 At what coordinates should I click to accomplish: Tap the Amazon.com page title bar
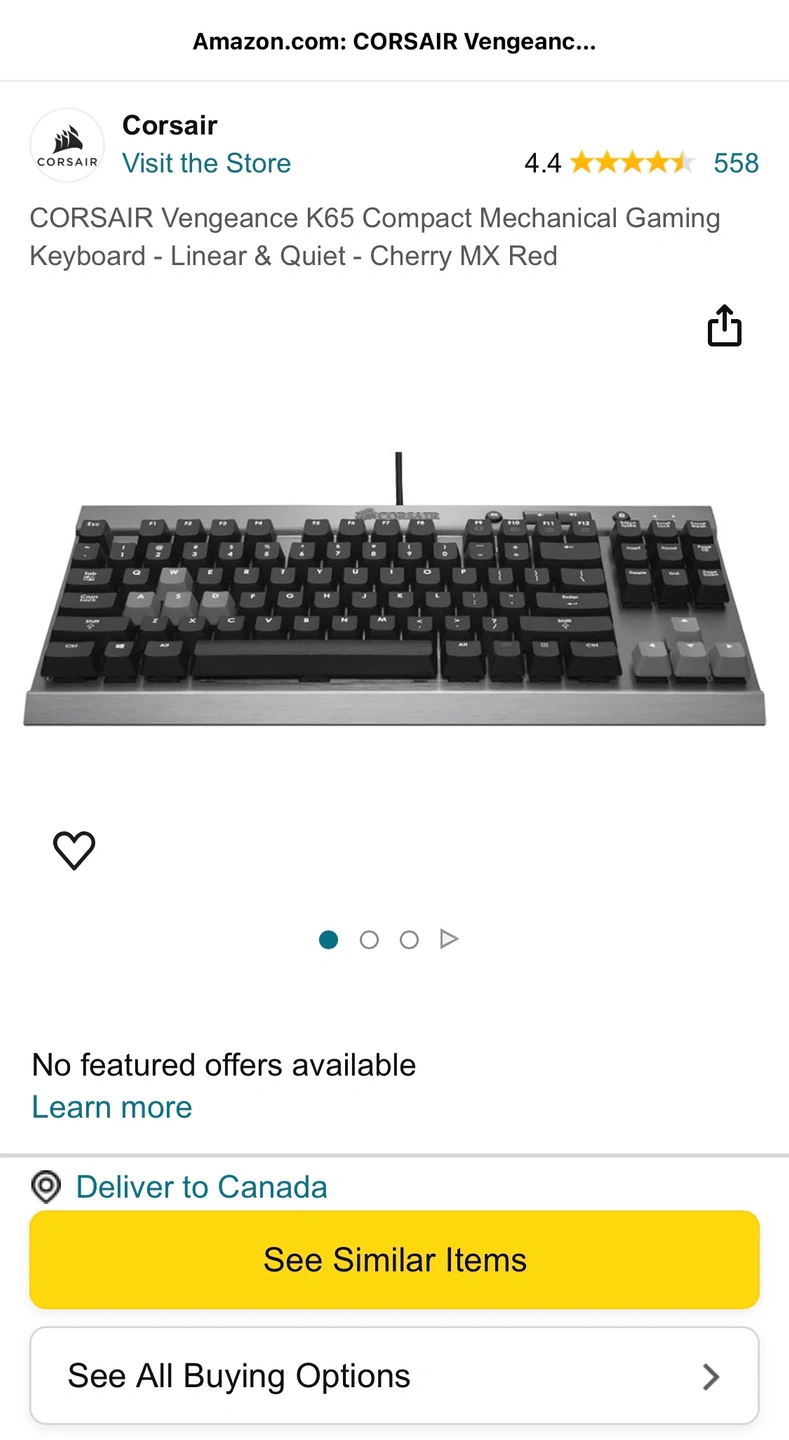[394, 42]
